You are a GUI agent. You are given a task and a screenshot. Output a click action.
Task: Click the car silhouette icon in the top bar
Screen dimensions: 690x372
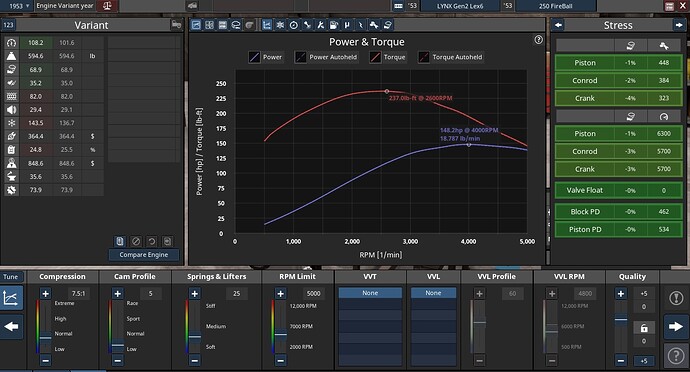[x=192, y=6]
